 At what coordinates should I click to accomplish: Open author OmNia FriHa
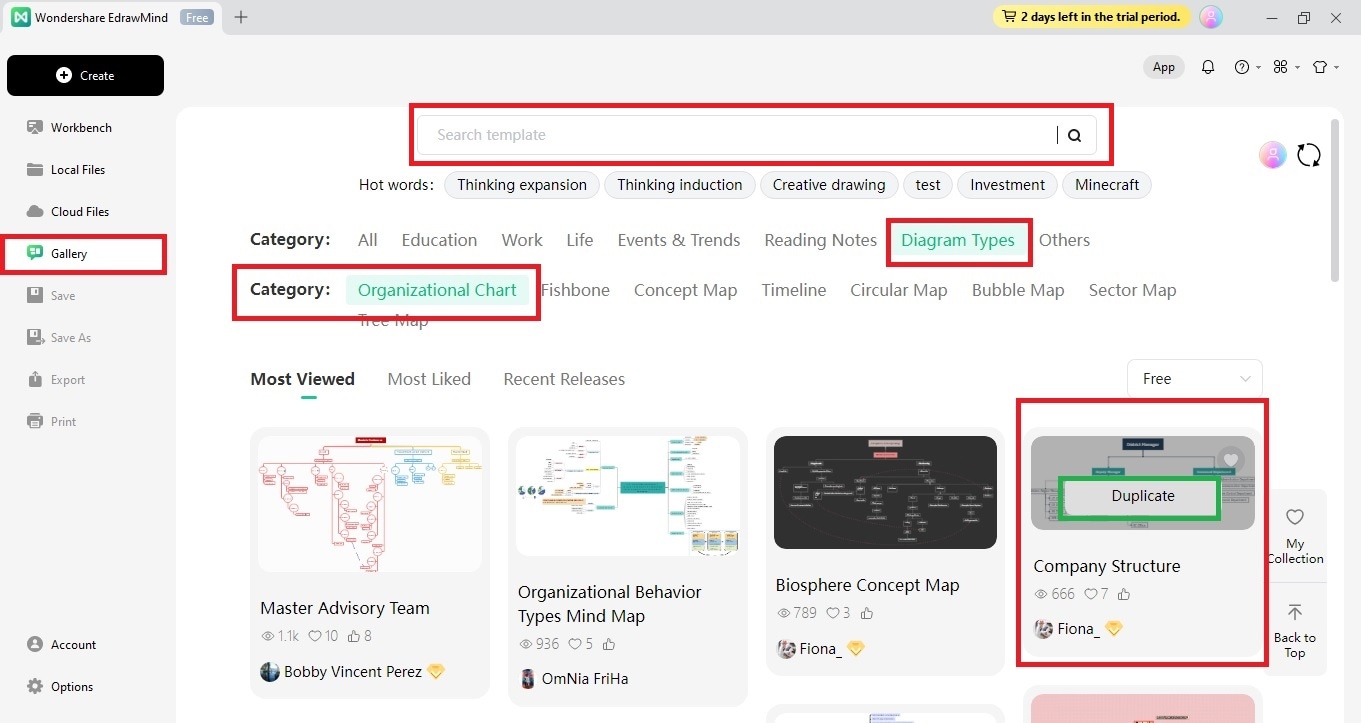click(x=583, y=679)
